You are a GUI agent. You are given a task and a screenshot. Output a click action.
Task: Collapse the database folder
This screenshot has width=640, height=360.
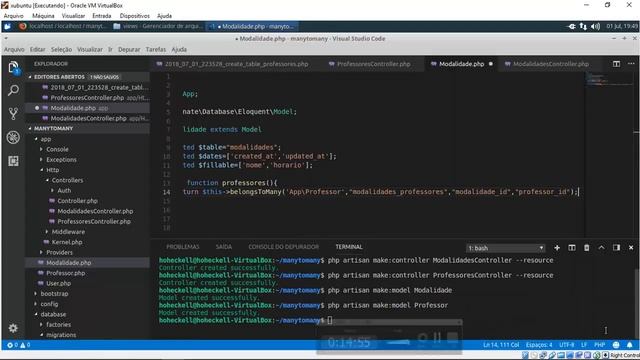pyautogui.click(x=53, y=314)
